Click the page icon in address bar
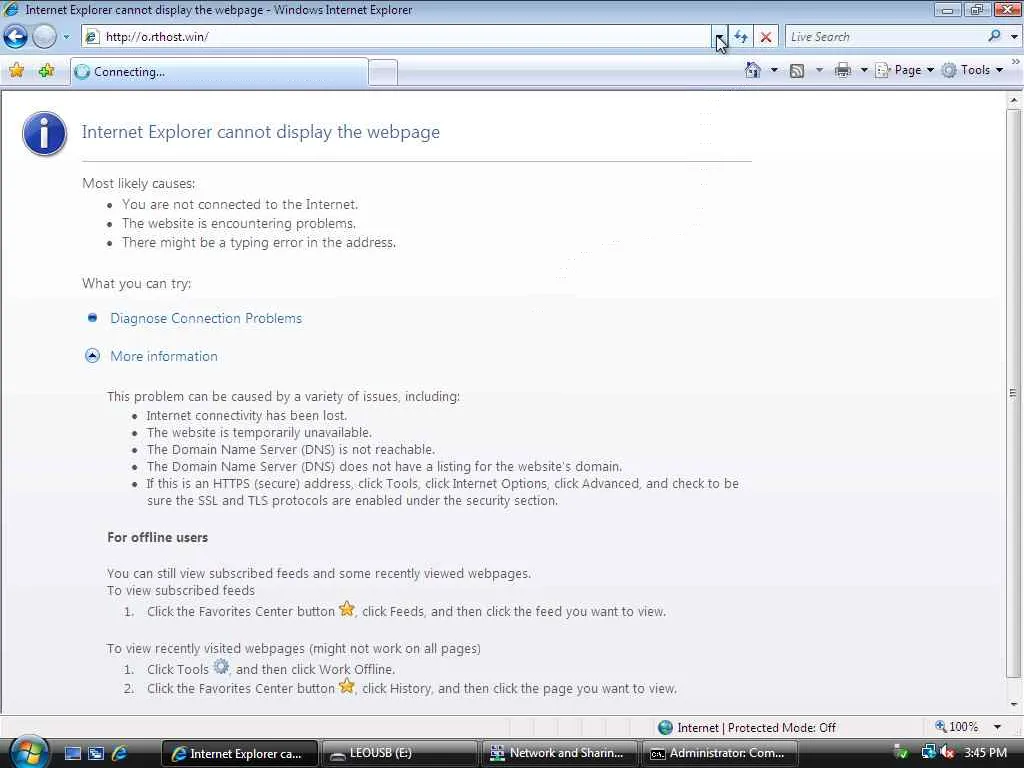The width and height of the screenshot is (1024, 768). pos(93,37)
